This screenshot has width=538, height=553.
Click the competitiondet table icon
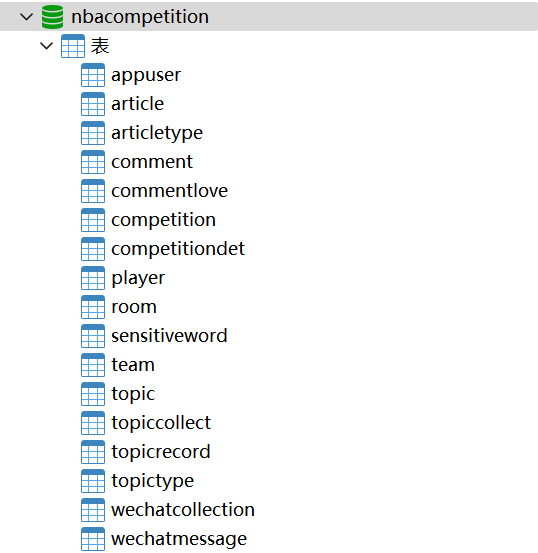pyautogui.click(x=93, y=249)
